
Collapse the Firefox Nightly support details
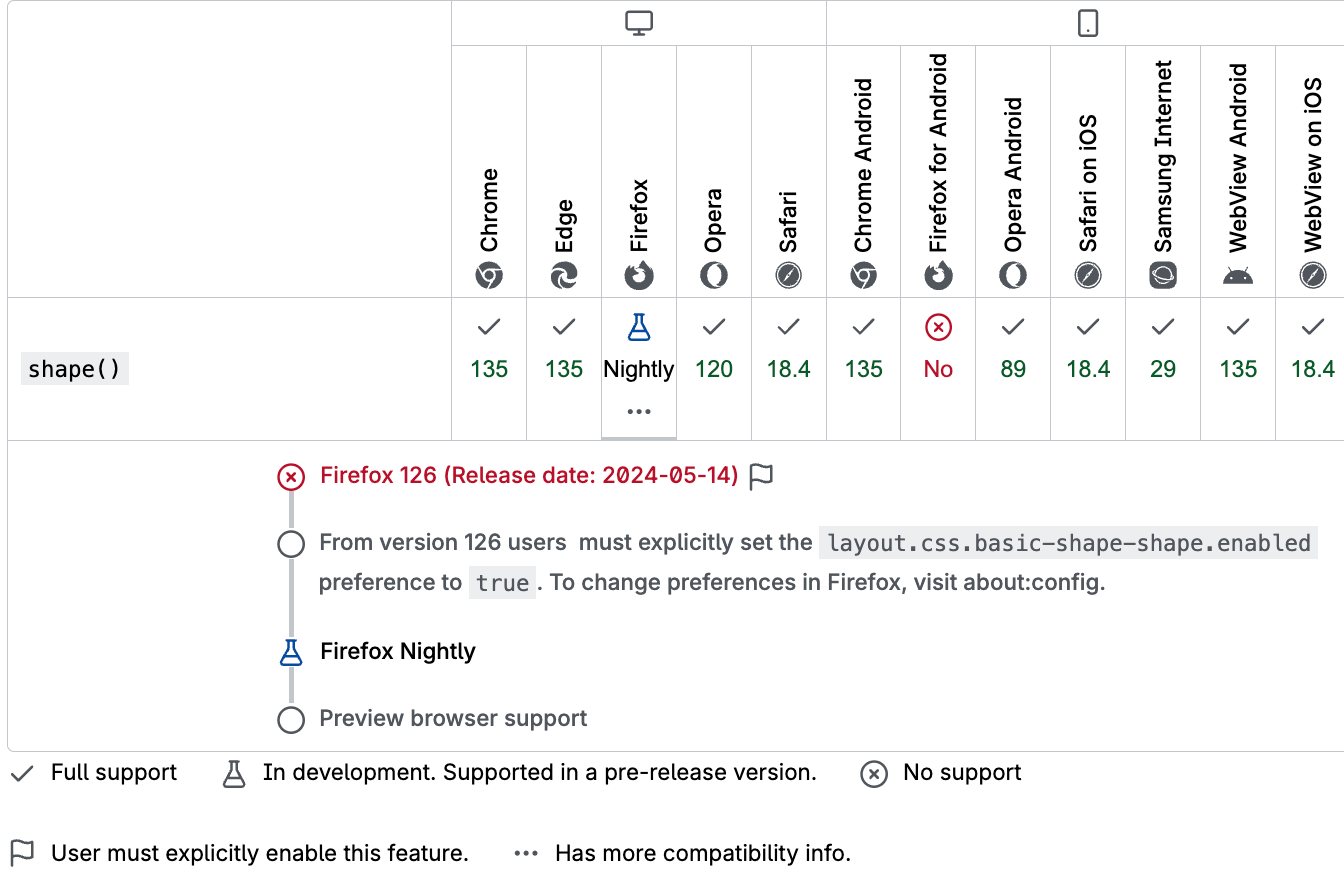tap(639, 368)
